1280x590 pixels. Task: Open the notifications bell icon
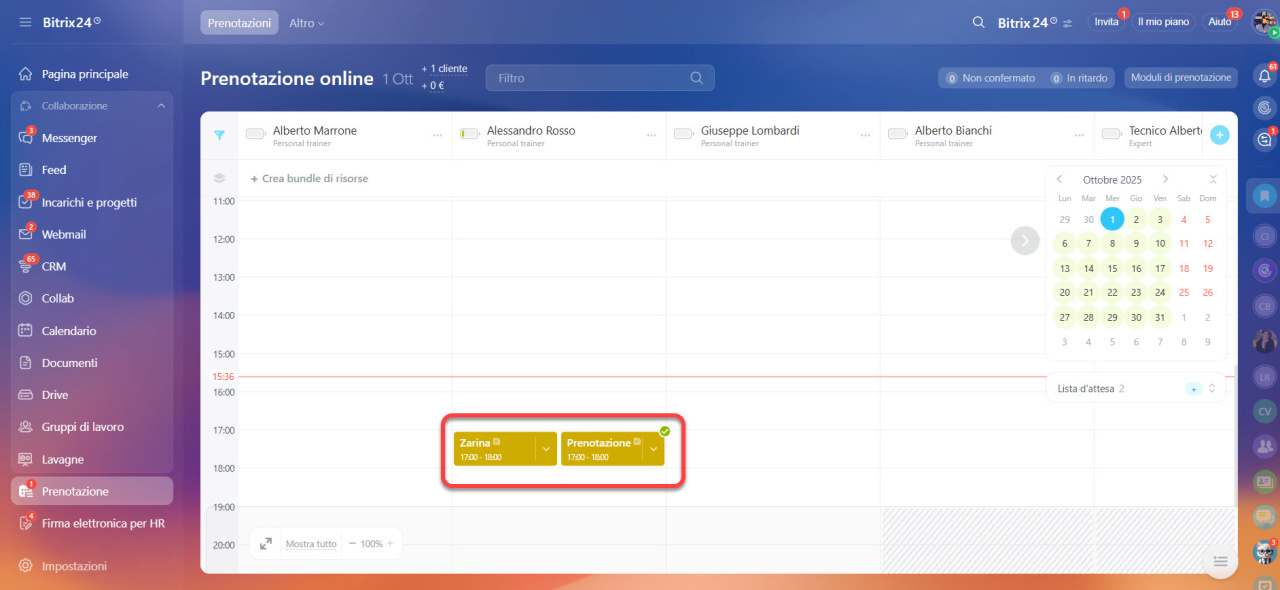point(1264,76)
